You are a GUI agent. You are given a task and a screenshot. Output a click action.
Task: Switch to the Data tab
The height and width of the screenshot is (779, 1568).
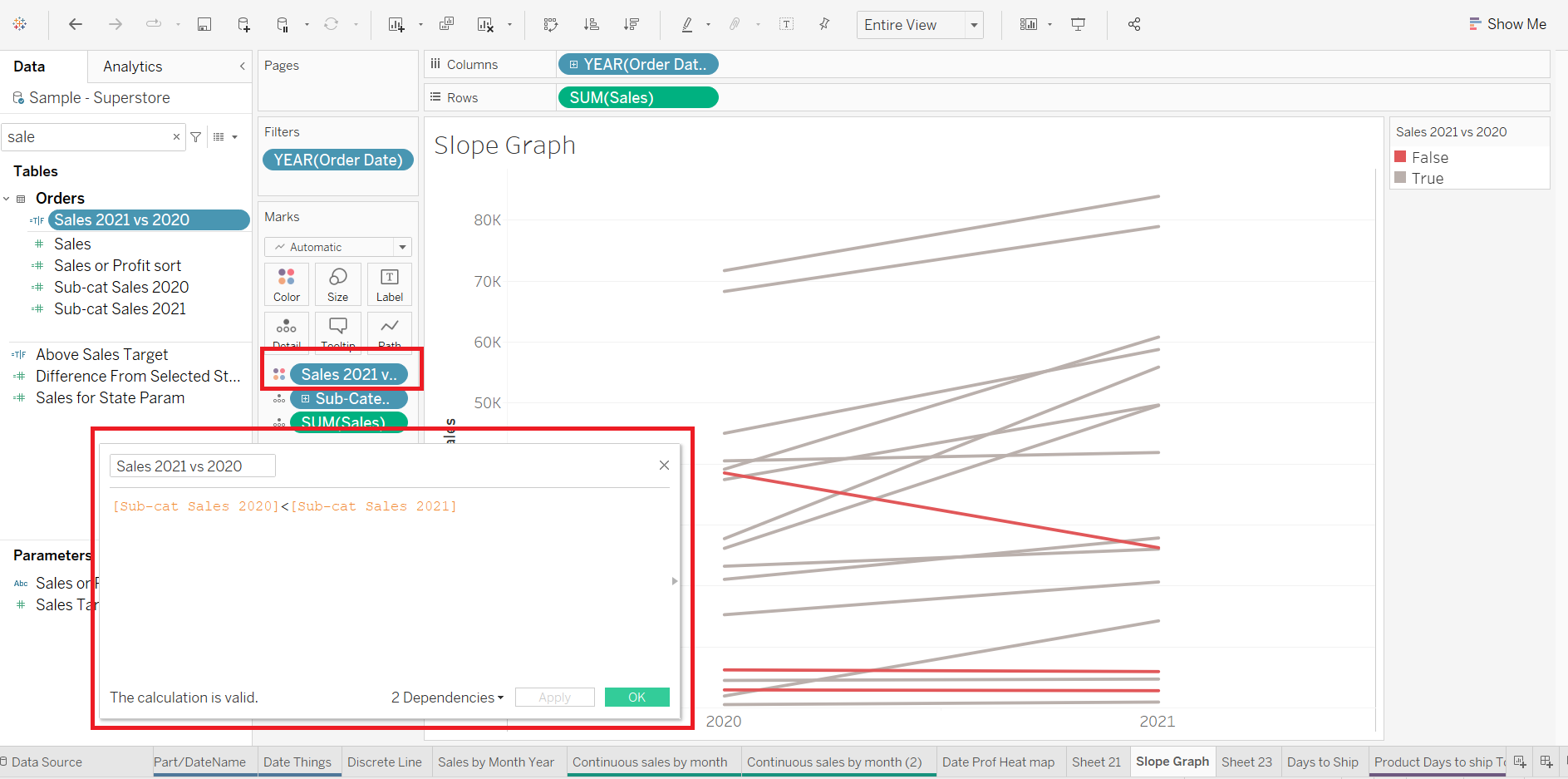(29, 67)
